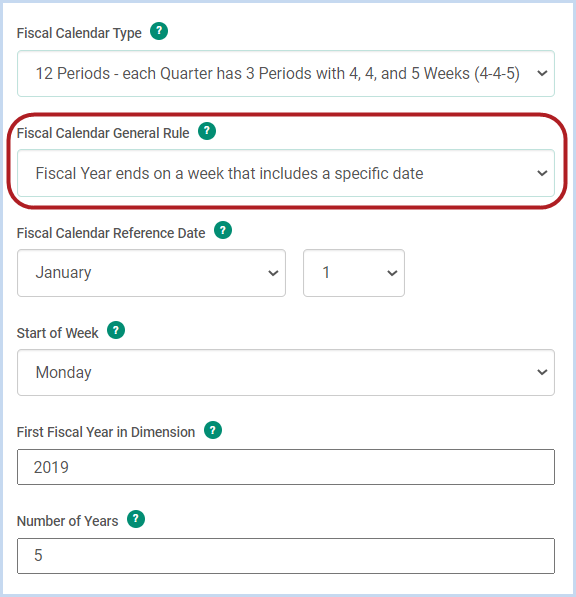
Task: Focus the Number of Years field showing 5
Action: click(x=286, y=556)
